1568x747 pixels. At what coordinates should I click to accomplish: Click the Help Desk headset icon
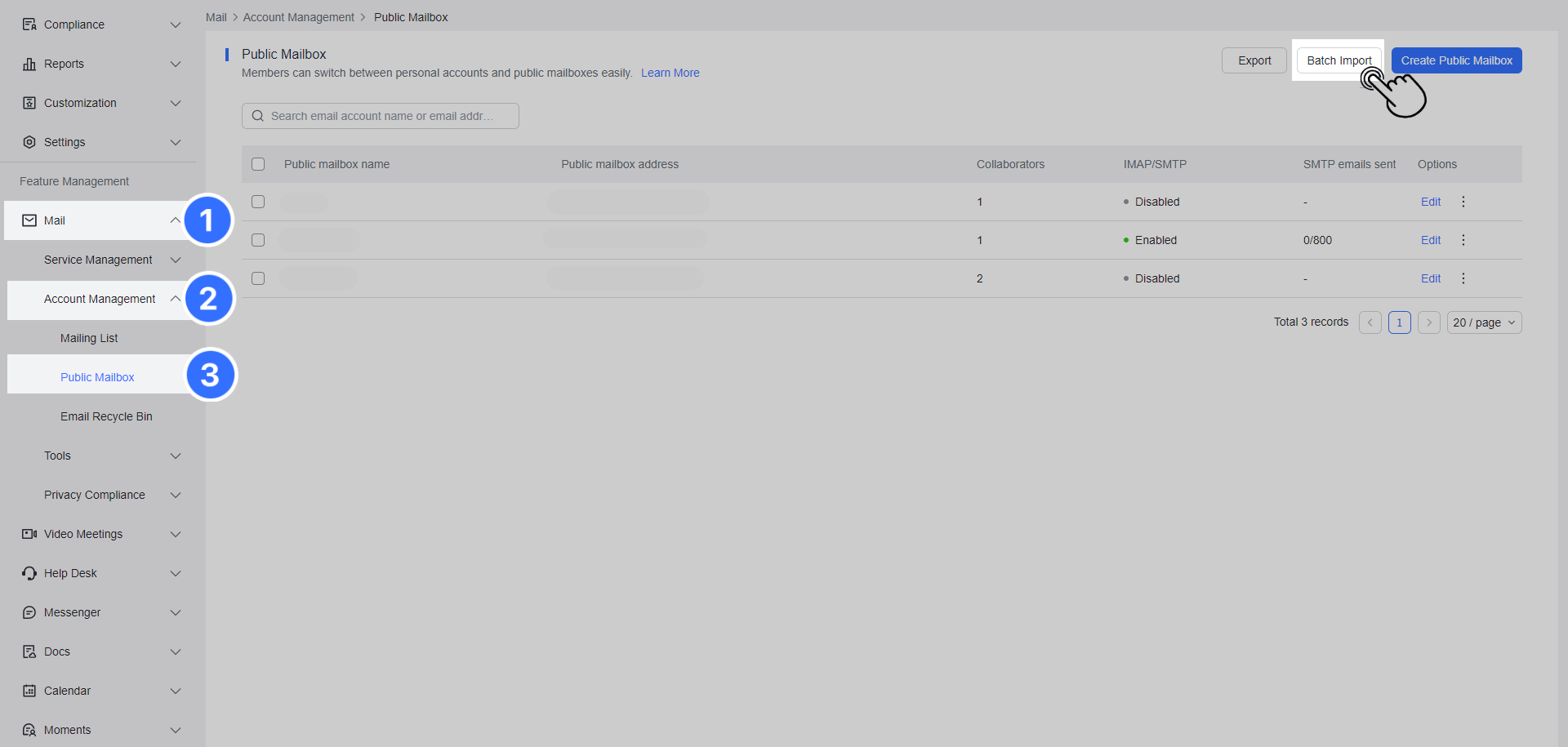(29, 573)
